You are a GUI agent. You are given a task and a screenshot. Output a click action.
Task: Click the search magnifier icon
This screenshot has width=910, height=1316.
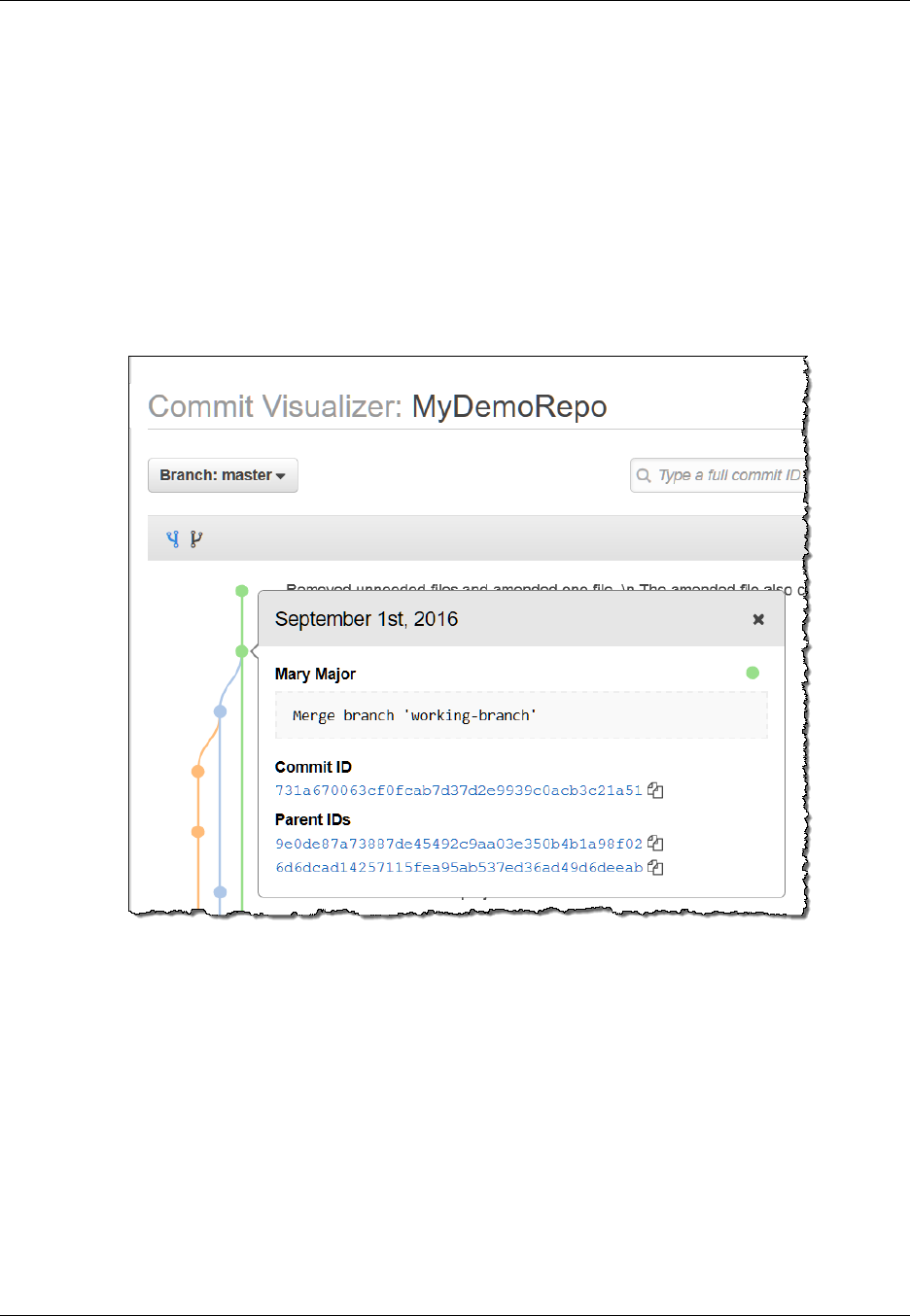(x=644, y=476)
